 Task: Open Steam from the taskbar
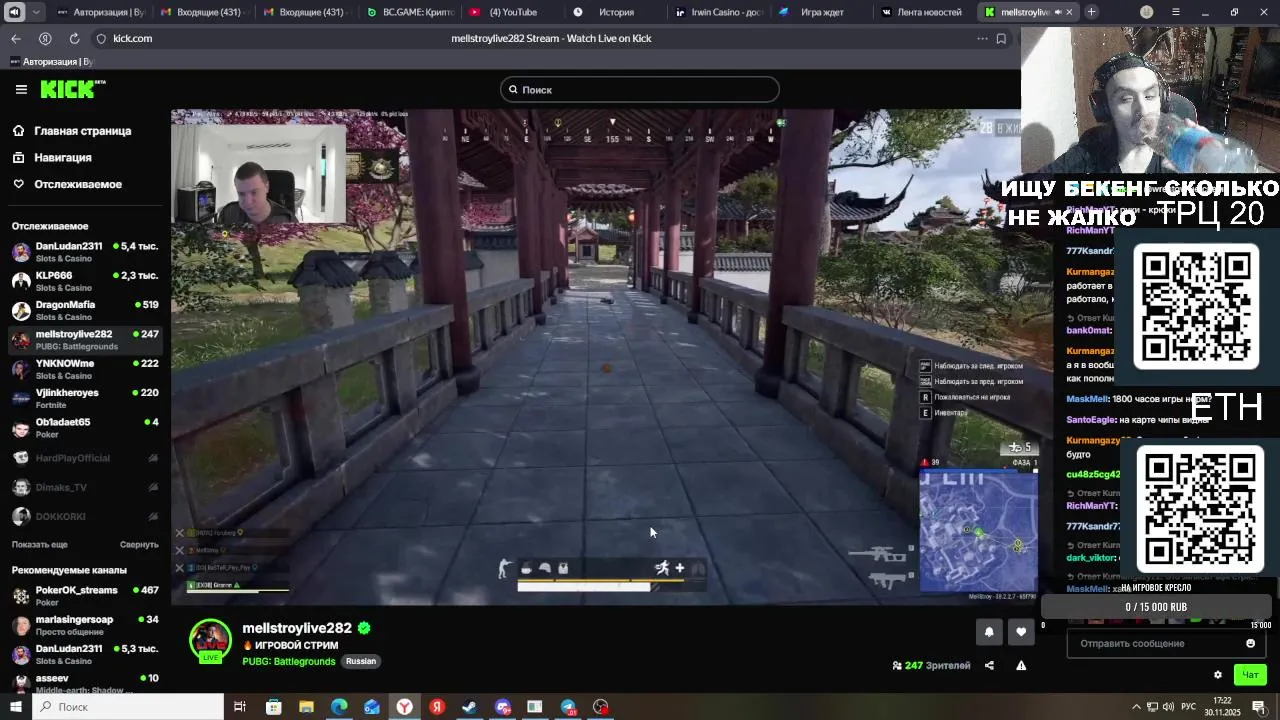pyautogui.click(x=470, y=707)
